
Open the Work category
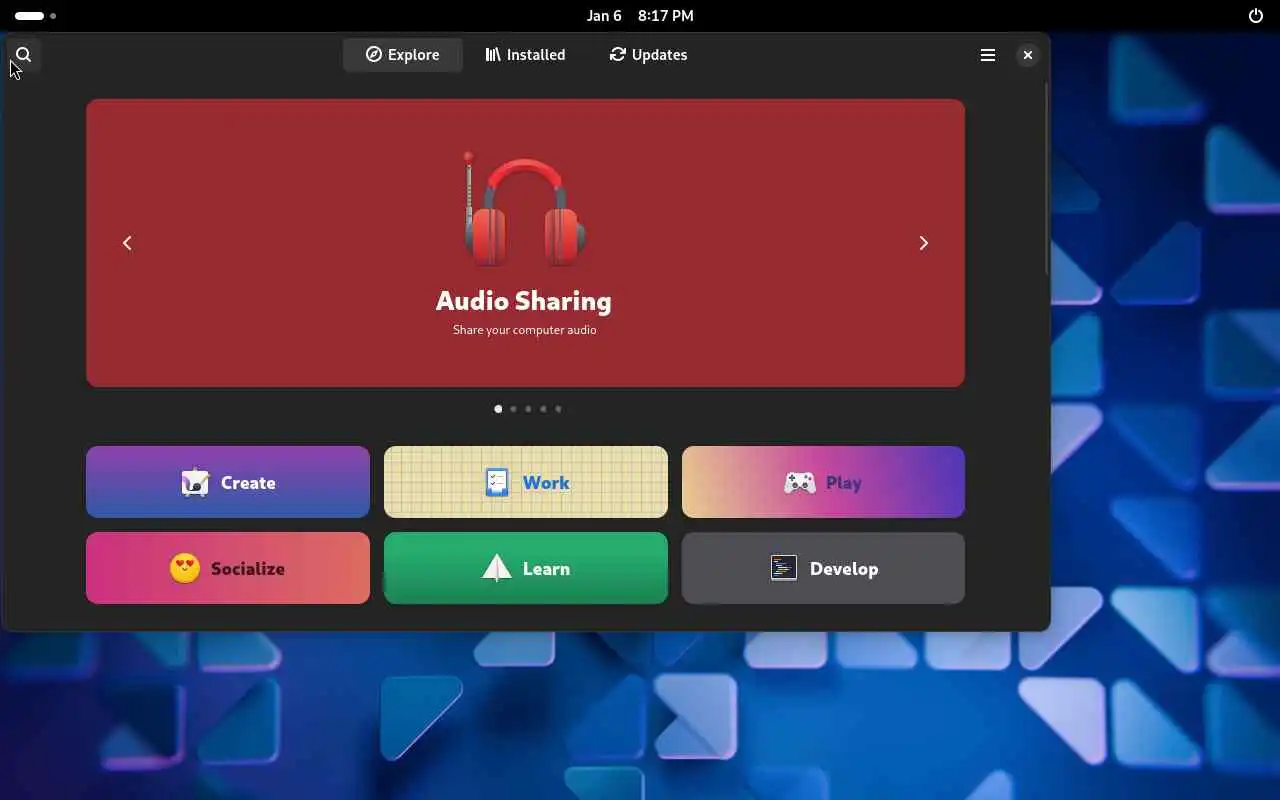[x=526, y=482]
